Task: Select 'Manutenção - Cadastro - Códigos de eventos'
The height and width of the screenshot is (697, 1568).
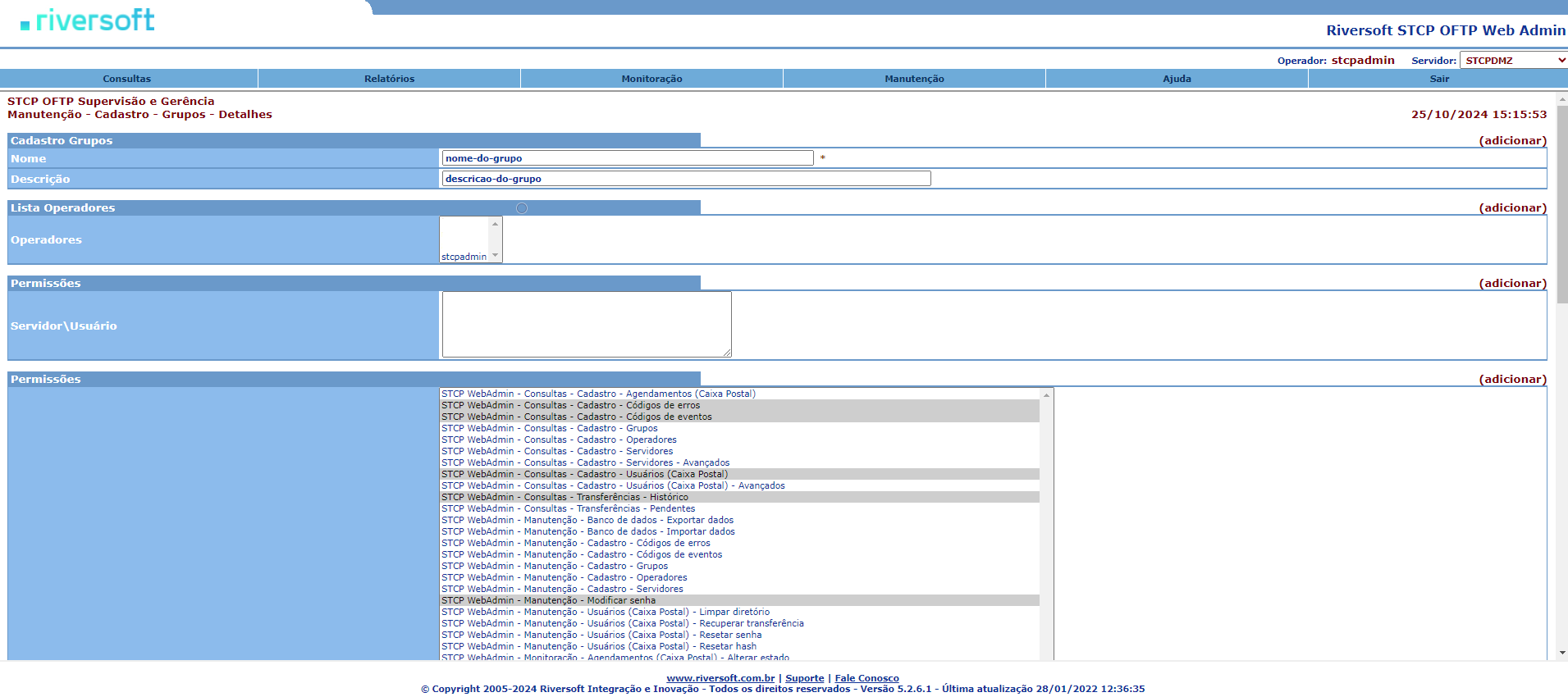Action: pyautogui.click(x=740, y=554)
